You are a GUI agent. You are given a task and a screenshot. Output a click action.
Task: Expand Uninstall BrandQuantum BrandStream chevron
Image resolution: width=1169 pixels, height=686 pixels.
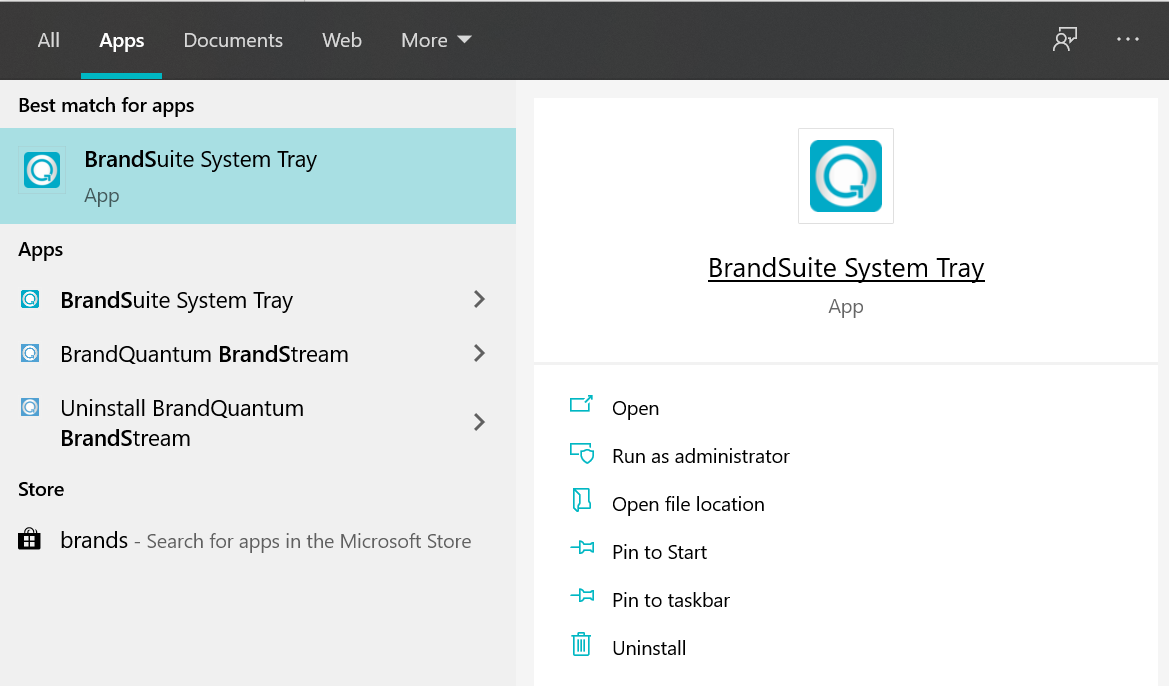pyautogui.click(x=479, y=422)
